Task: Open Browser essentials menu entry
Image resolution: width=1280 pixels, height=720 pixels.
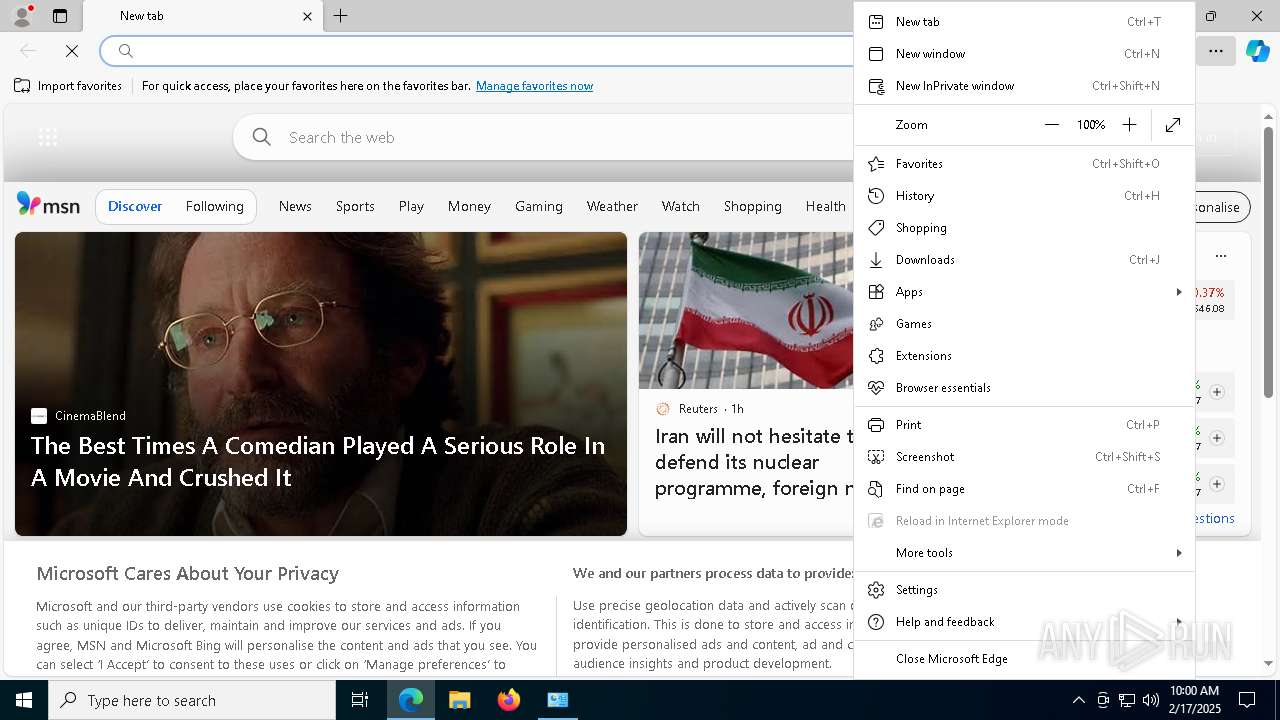Action: point(1024,388)
